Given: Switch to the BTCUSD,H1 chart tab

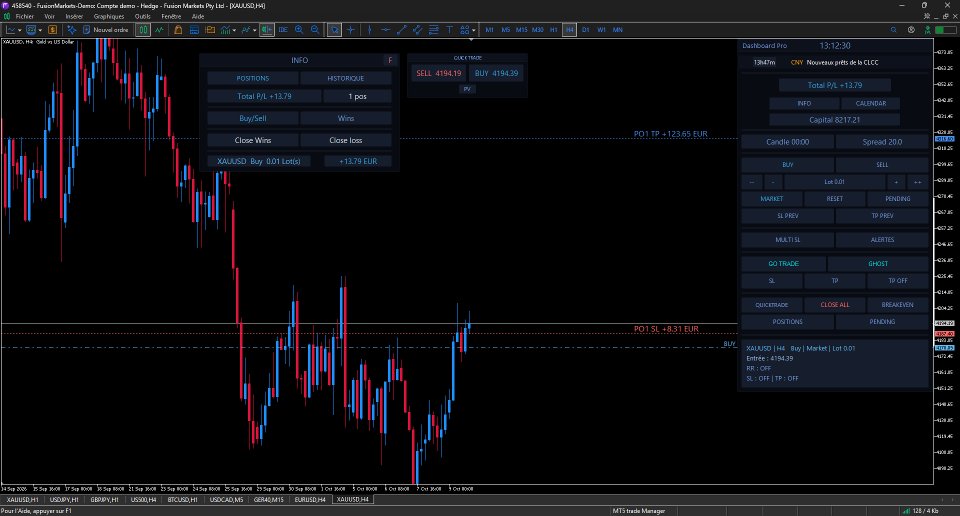Looking at the screenshot, I should 182,499.
